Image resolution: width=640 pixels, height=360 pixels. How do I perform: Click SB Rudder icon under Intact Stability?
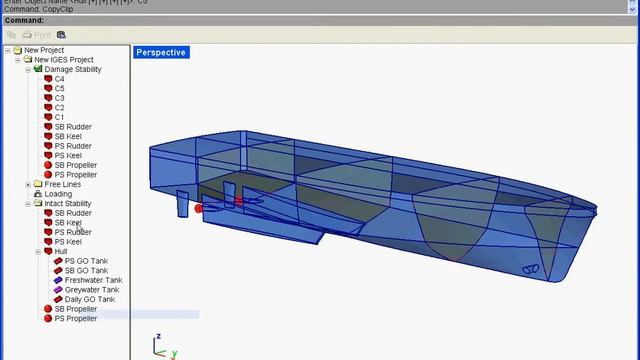click(x=48, y=213)
